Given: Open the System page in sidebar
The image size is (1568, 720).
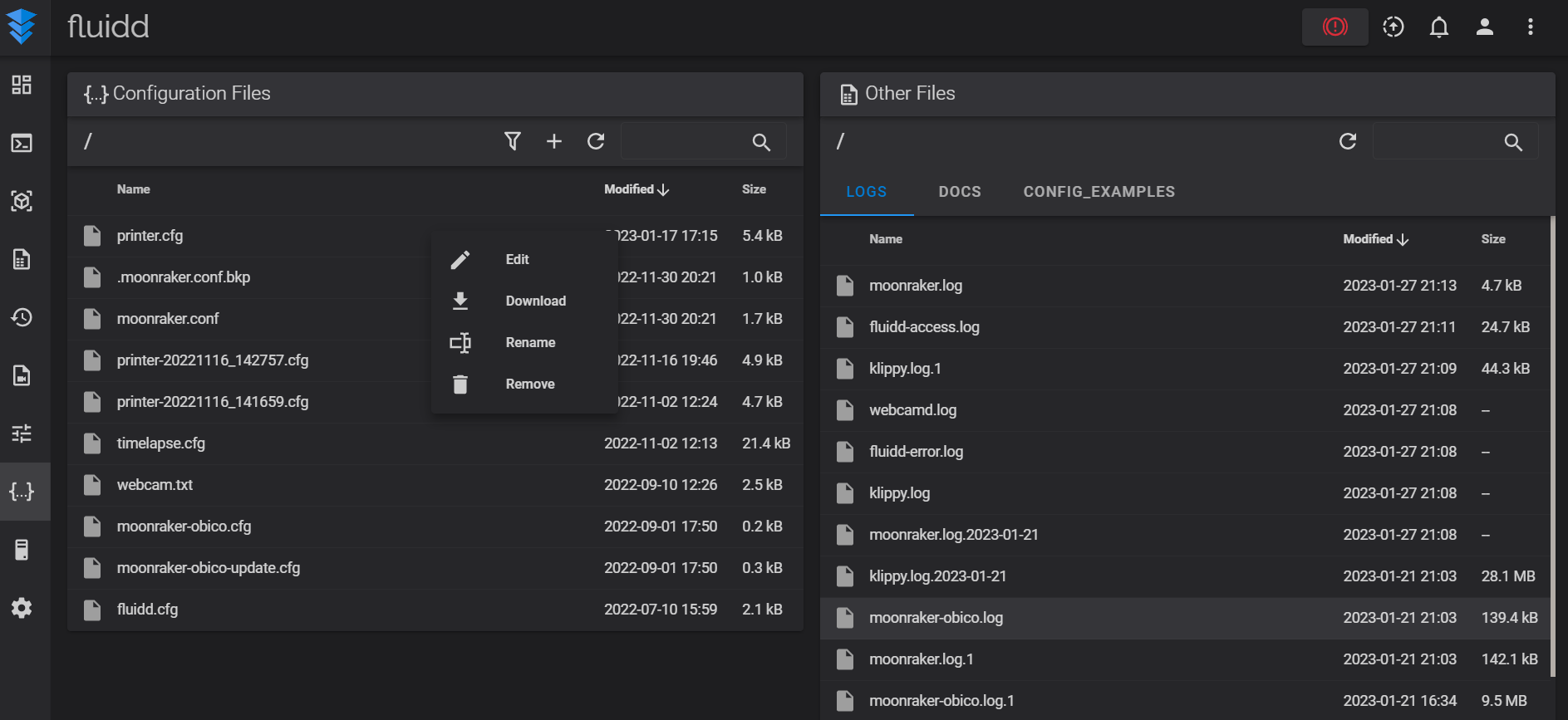Looking at the screenshot, I should (x=22, y=550).
